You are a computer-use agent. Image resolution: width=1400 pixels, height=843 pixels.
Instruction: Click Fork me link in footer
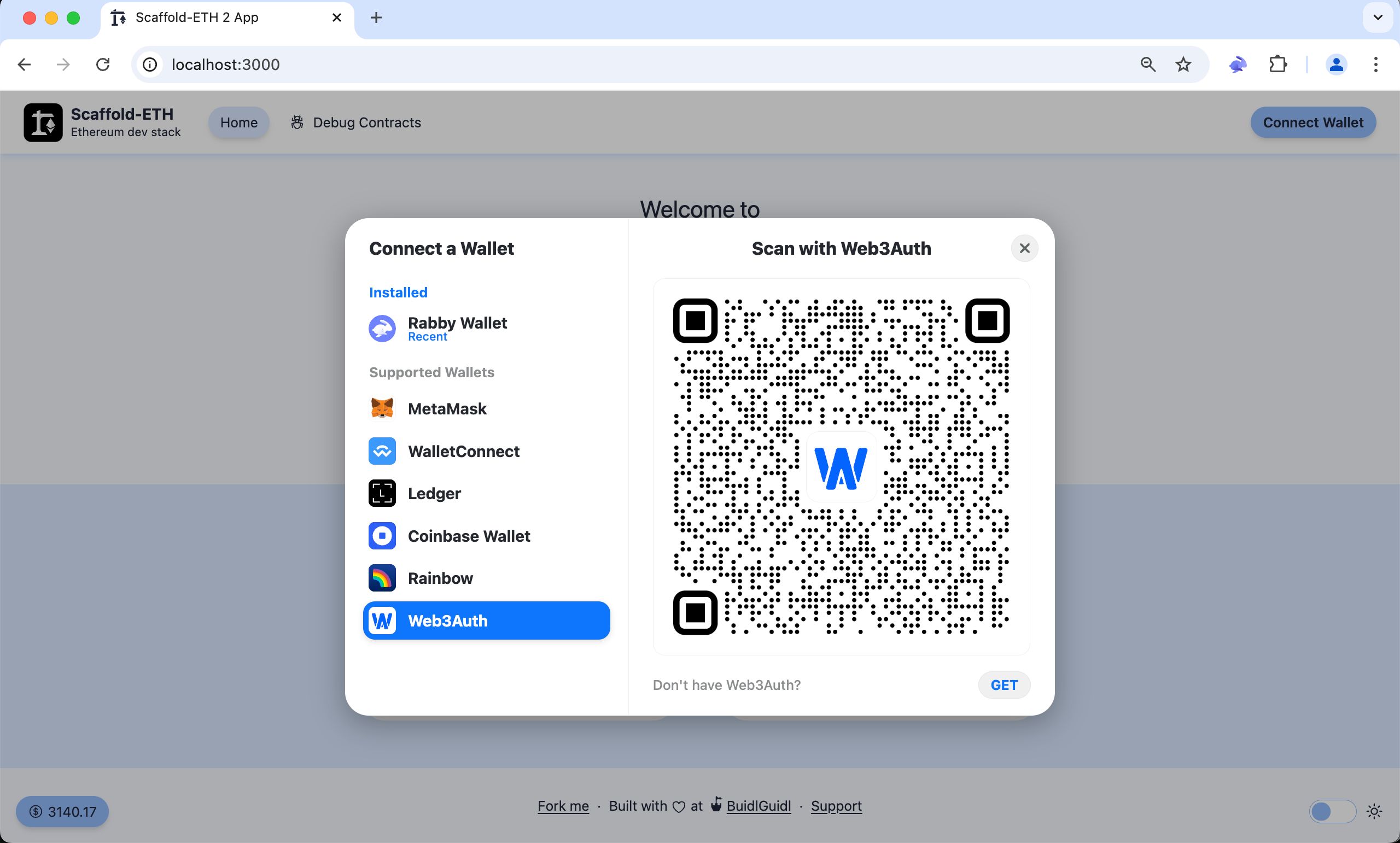click(x=564, y=806)
